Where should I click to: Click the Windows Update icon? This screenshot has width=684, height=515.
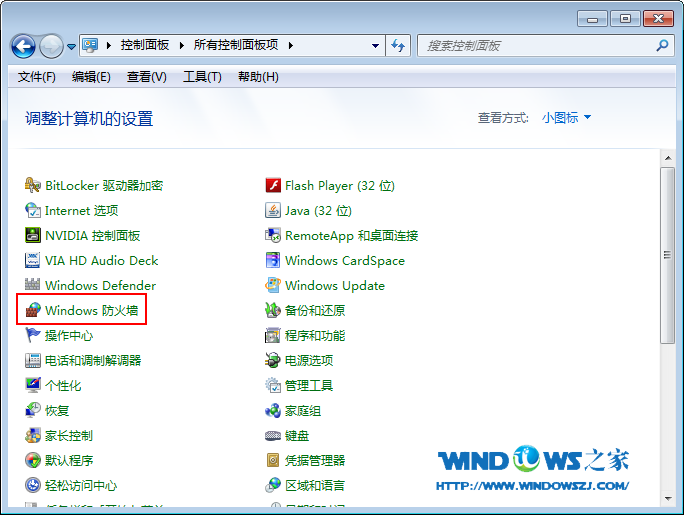pos(273,285)
